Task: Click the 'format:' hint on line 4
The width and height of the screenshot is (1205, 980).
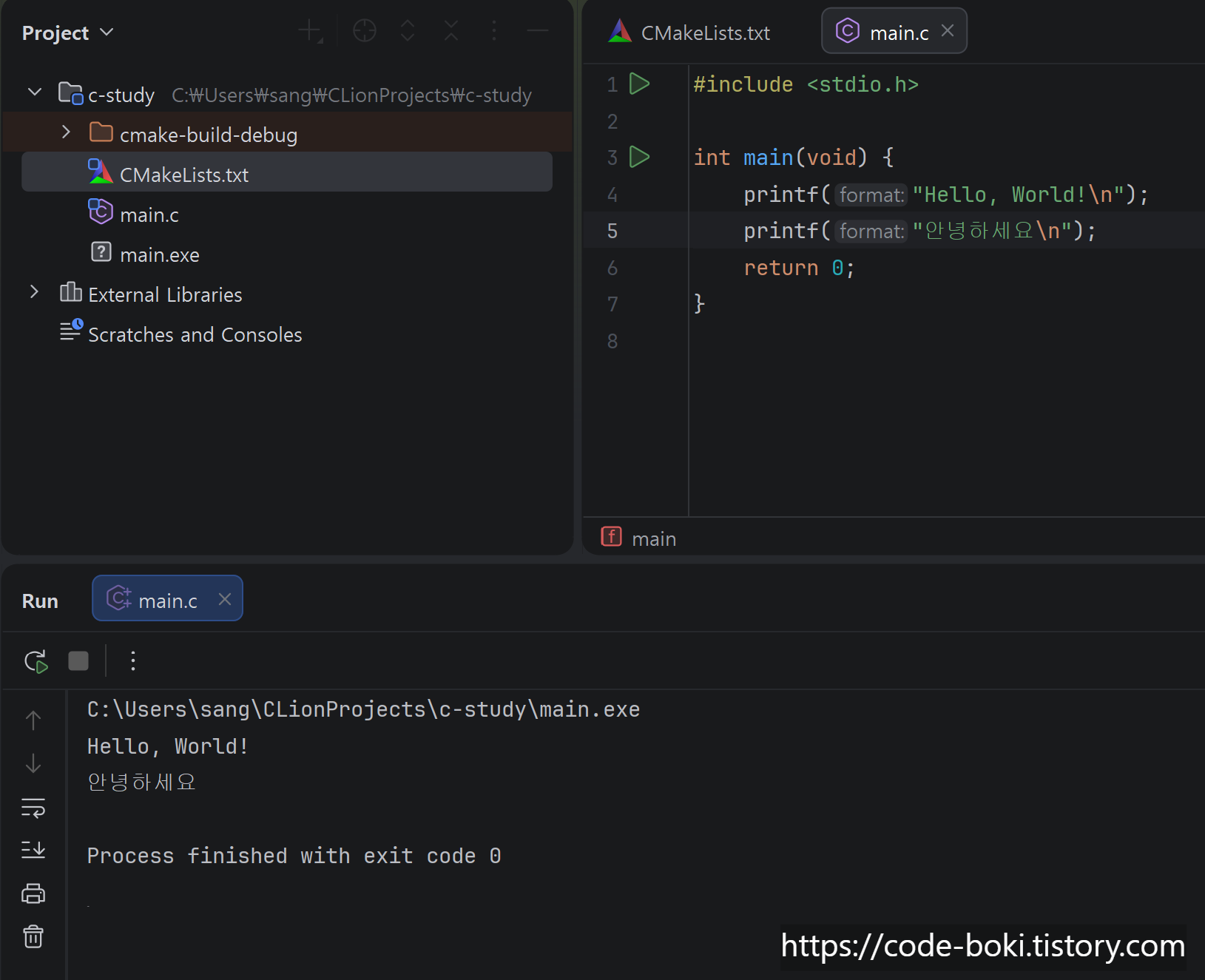Action: pyautogui.click(x=871, y=195)
